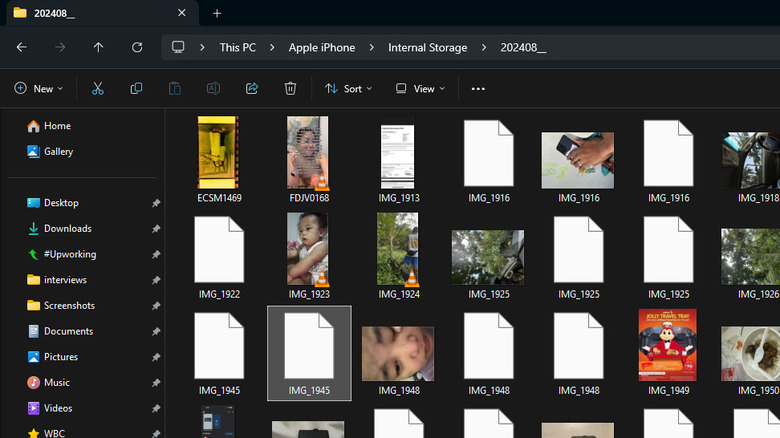Open the New item dropdown

[39, 88]
